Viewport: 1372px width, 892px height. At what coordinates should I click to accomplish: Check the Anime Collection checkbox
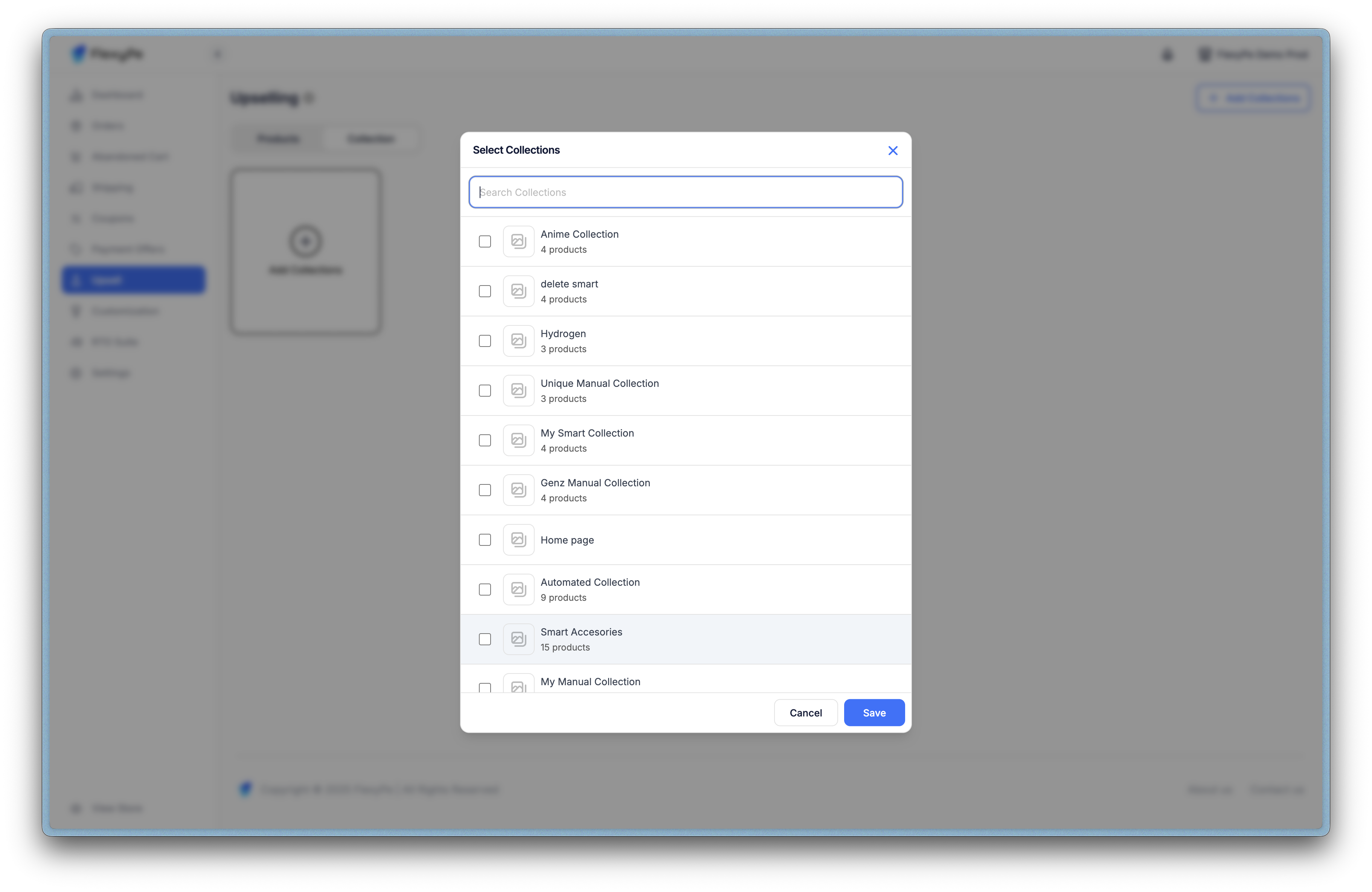point(485,241)
